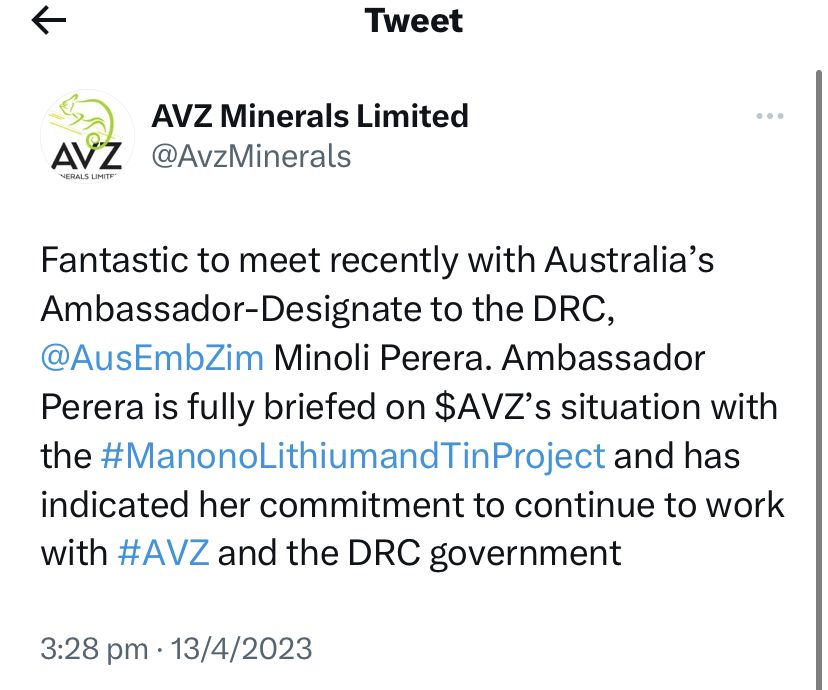Open the #ManonoLithiumandTinProject hashtag
828x690 pixels.
354,455
